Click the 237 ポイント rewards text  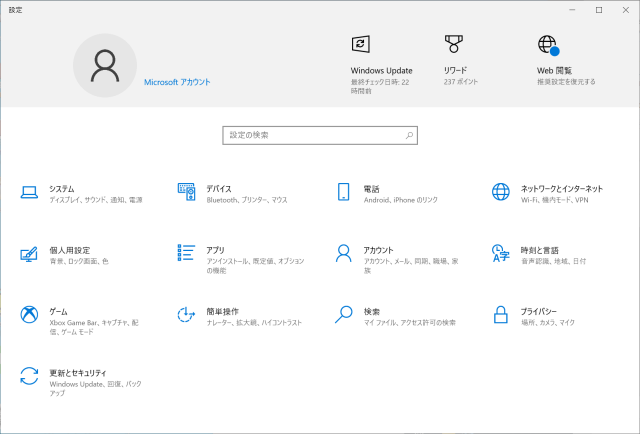tap(461, 82)
